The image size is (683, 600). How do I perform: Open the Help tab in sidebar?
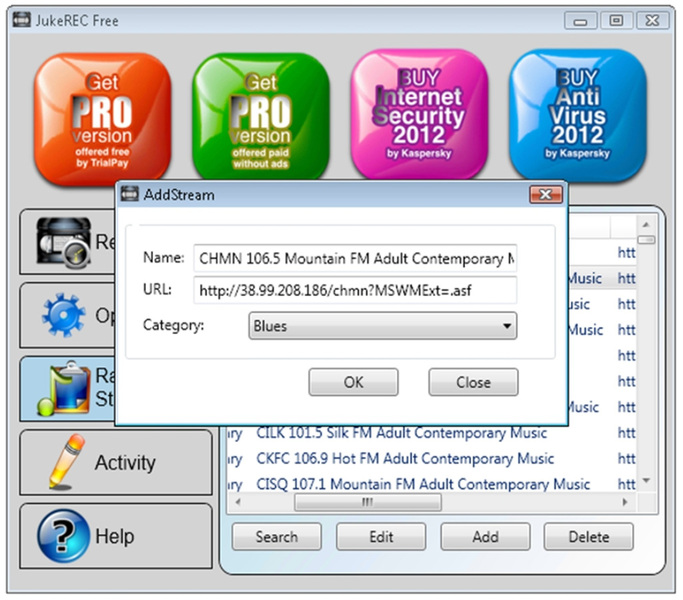[116, 536]
